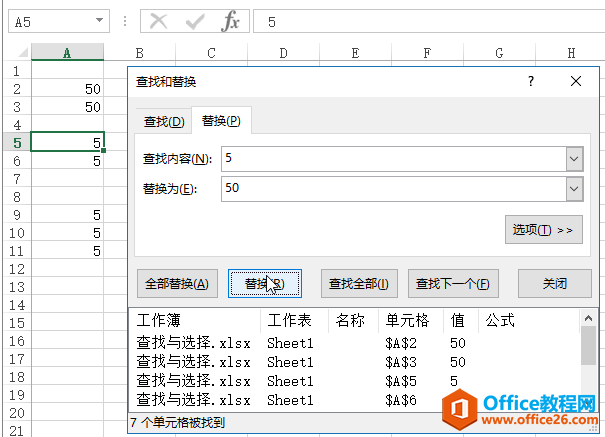
Task: Sort results by 单元格 column header
Action: pyautogui.click(x=407, y=321)
